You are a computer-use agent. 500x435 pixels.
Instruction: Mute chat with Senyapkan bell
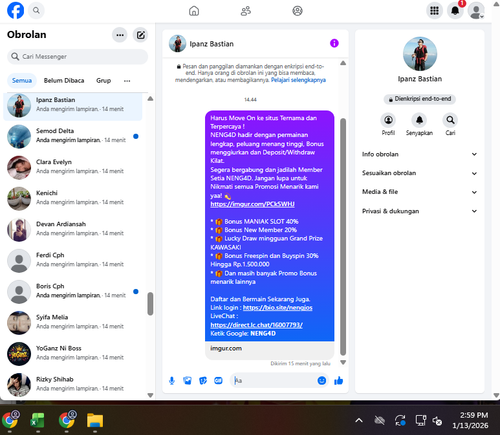coord(419,125)
